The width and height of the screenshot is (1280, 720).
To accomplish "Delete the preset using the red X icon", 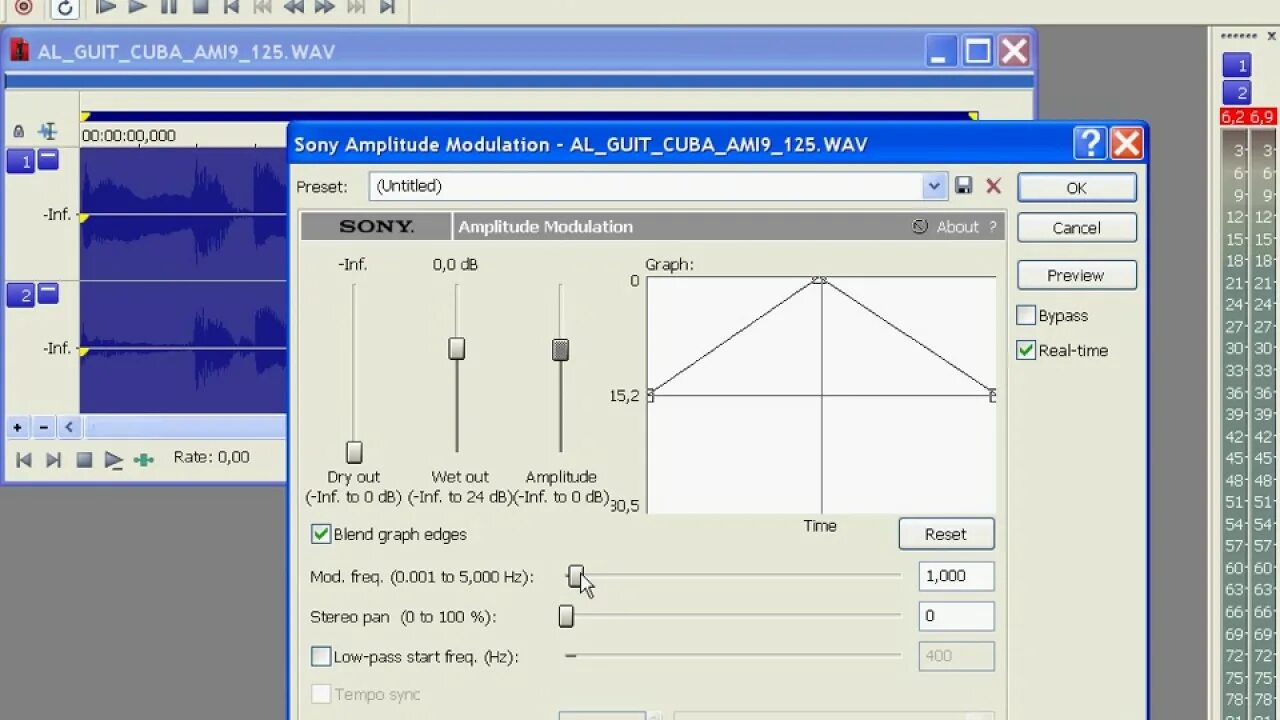I will tap(993, 186).
